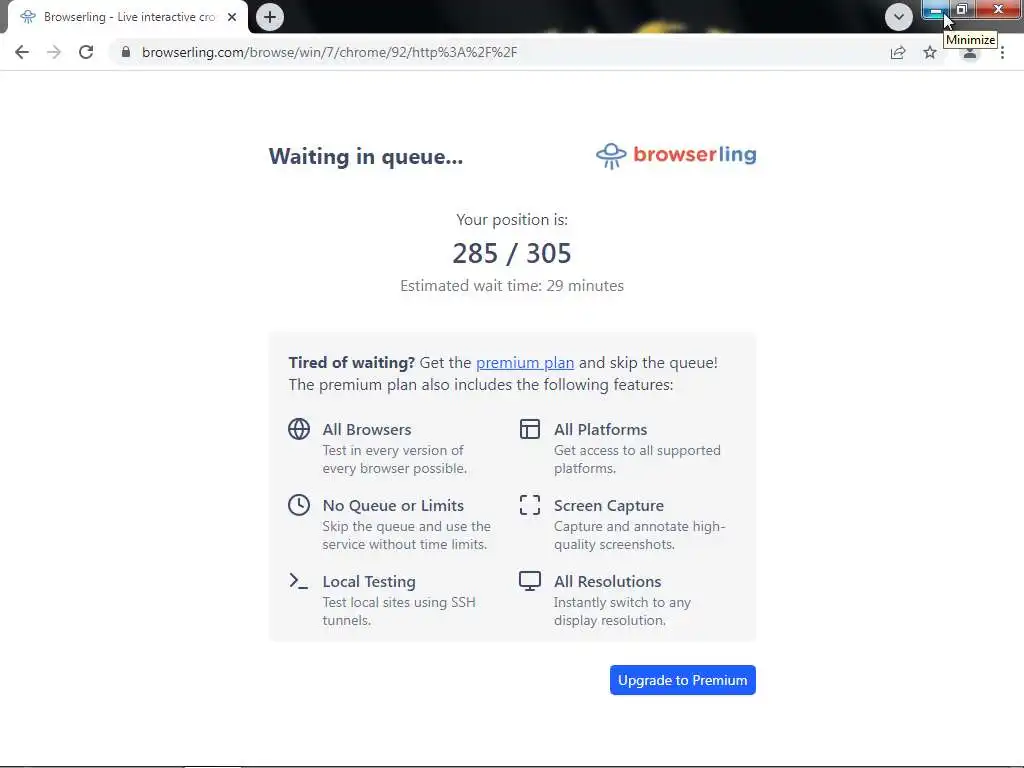The image size is (1024, 768).
Task: Click the Local Testing terminal icon
Action: click(298, 581)
